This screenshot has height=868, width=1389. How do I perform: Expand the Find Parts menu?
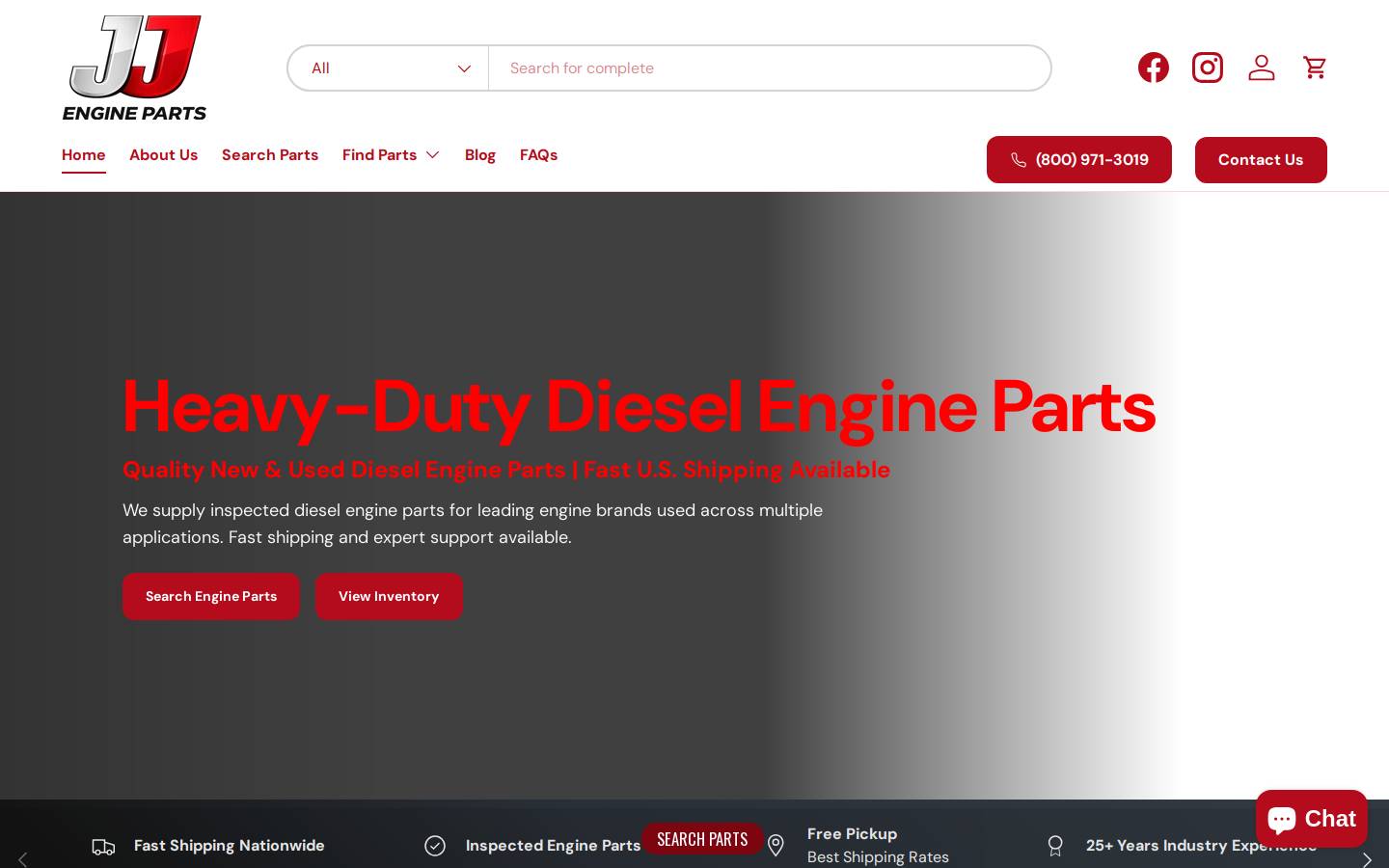click(391, 155)
